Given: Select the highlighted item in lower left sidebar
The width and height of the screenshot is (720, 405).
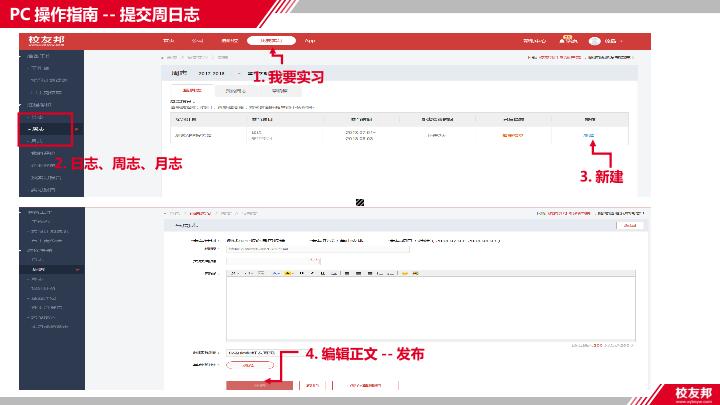Looking at the screenshot, I should click(40, 269).
